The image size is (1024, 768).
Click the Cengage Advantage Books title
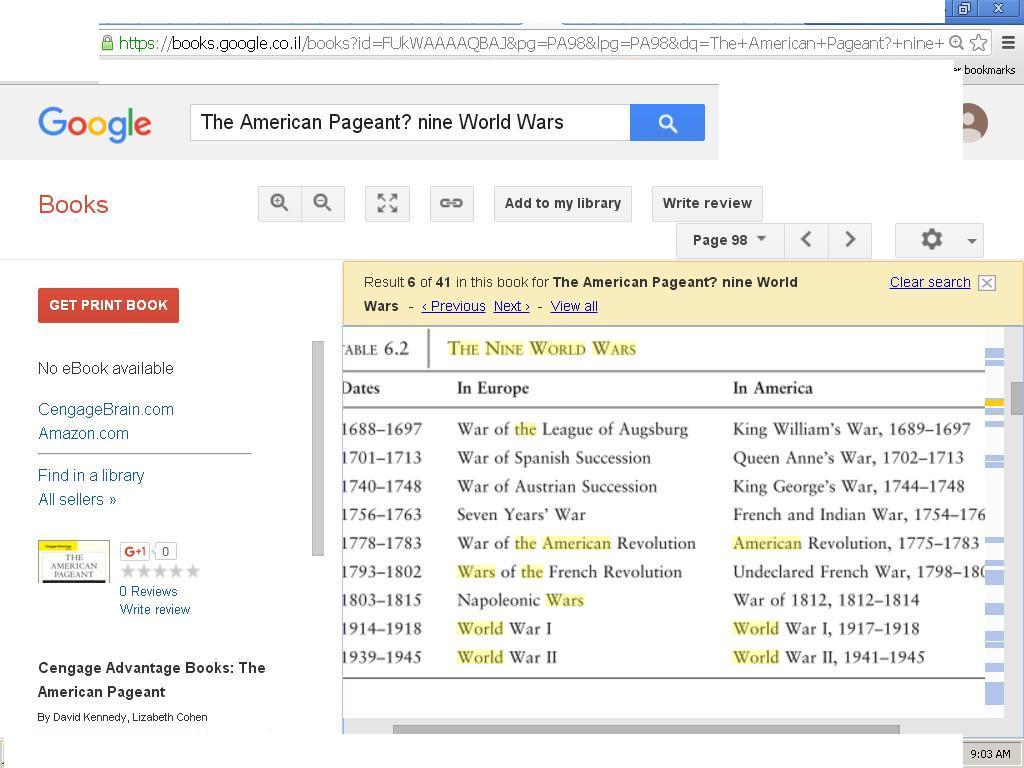152,680
